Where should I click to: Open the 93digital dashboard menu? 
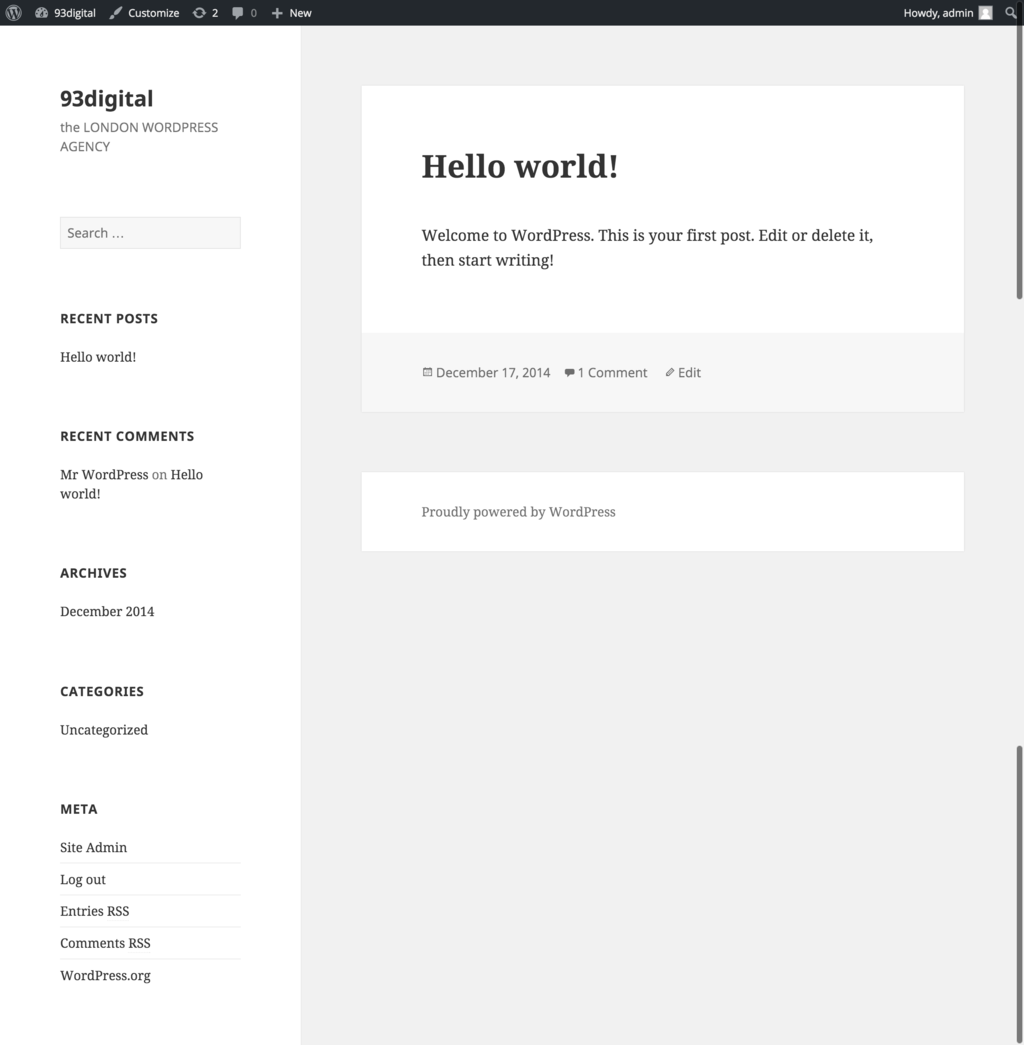click(66, 13)
